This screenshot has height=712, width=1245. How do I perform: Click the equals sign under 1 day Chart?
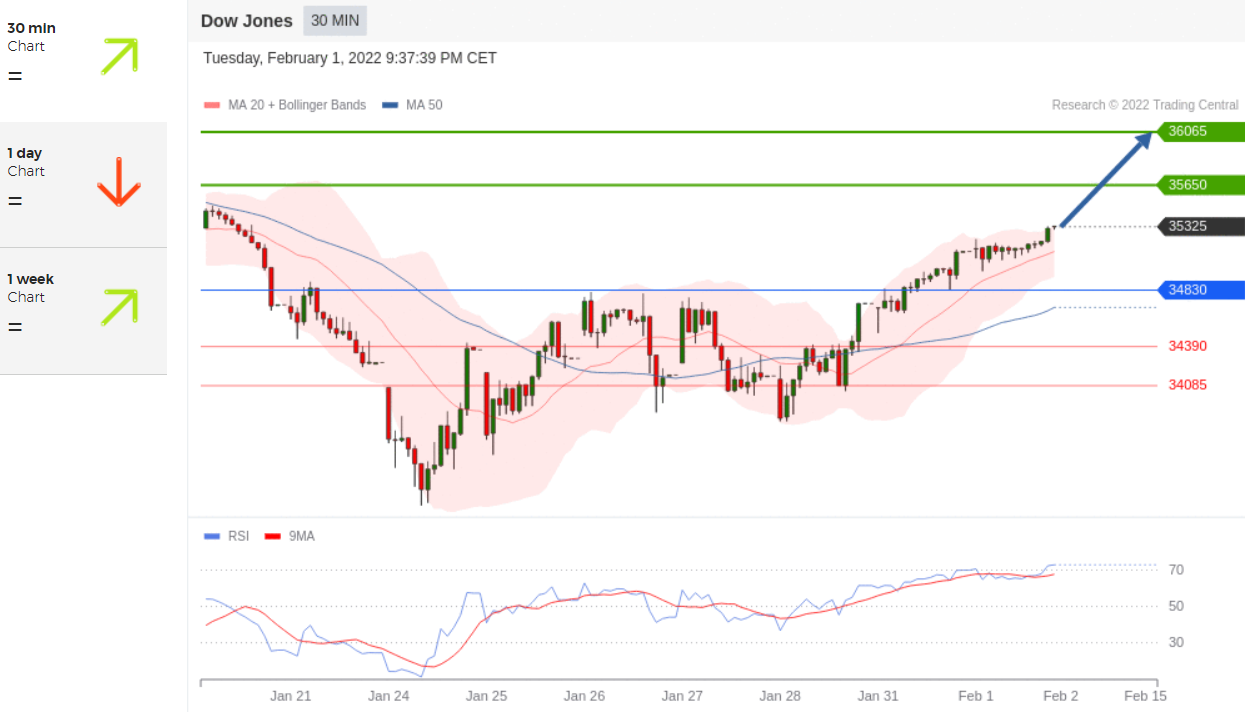(x=14, y=201)
